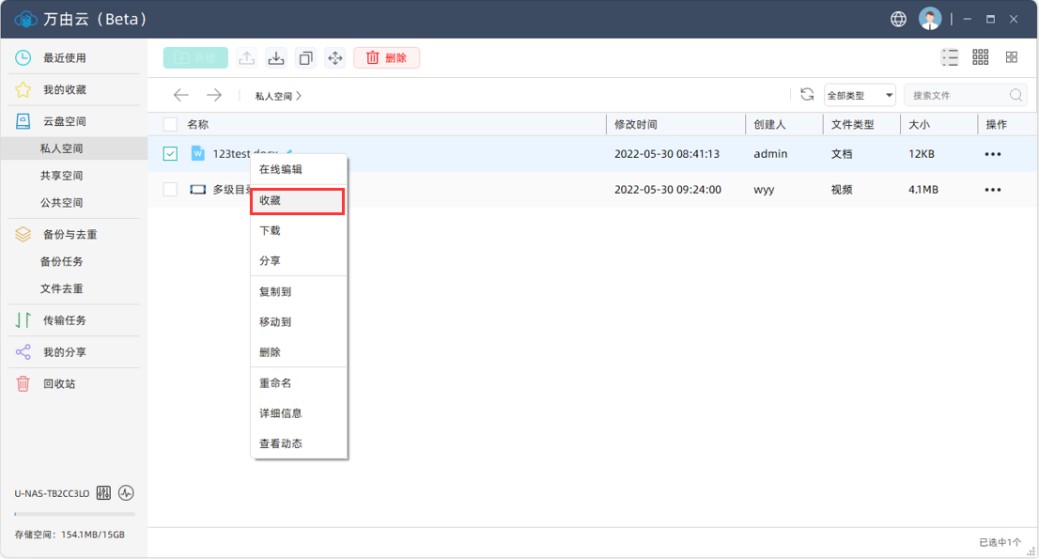1039x559 pixels.
Task: Open device monitor icon near U-NAS name
Action: click(x=126, y=493)
